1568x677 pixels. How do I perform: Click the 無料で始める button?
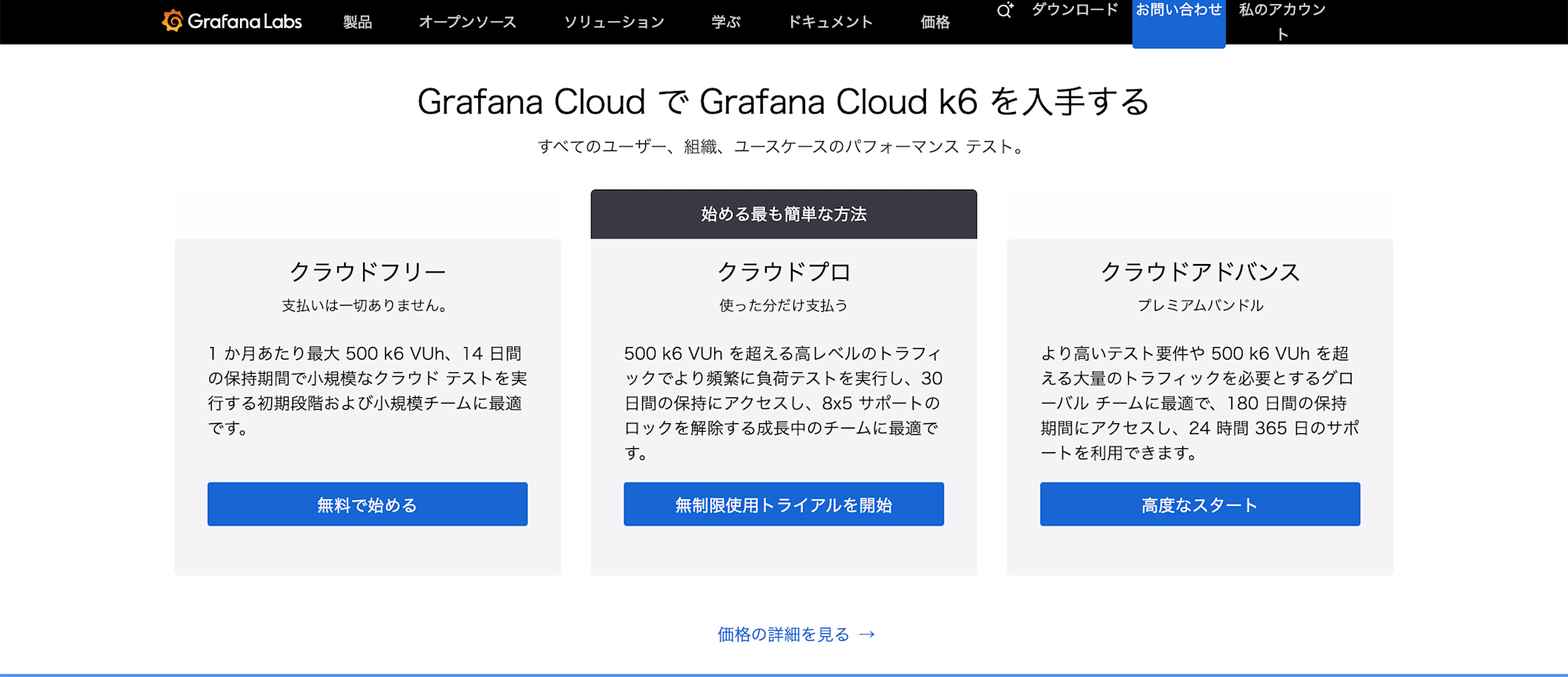pyautogui.click(x=368, y=504)
